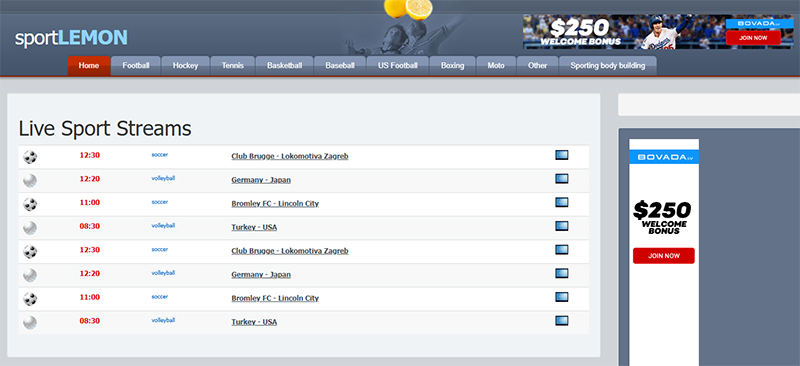Click 11:00 time in first Bromley FC row
The width and height of the screenshot is (800, 366).
tap(89, 203)
